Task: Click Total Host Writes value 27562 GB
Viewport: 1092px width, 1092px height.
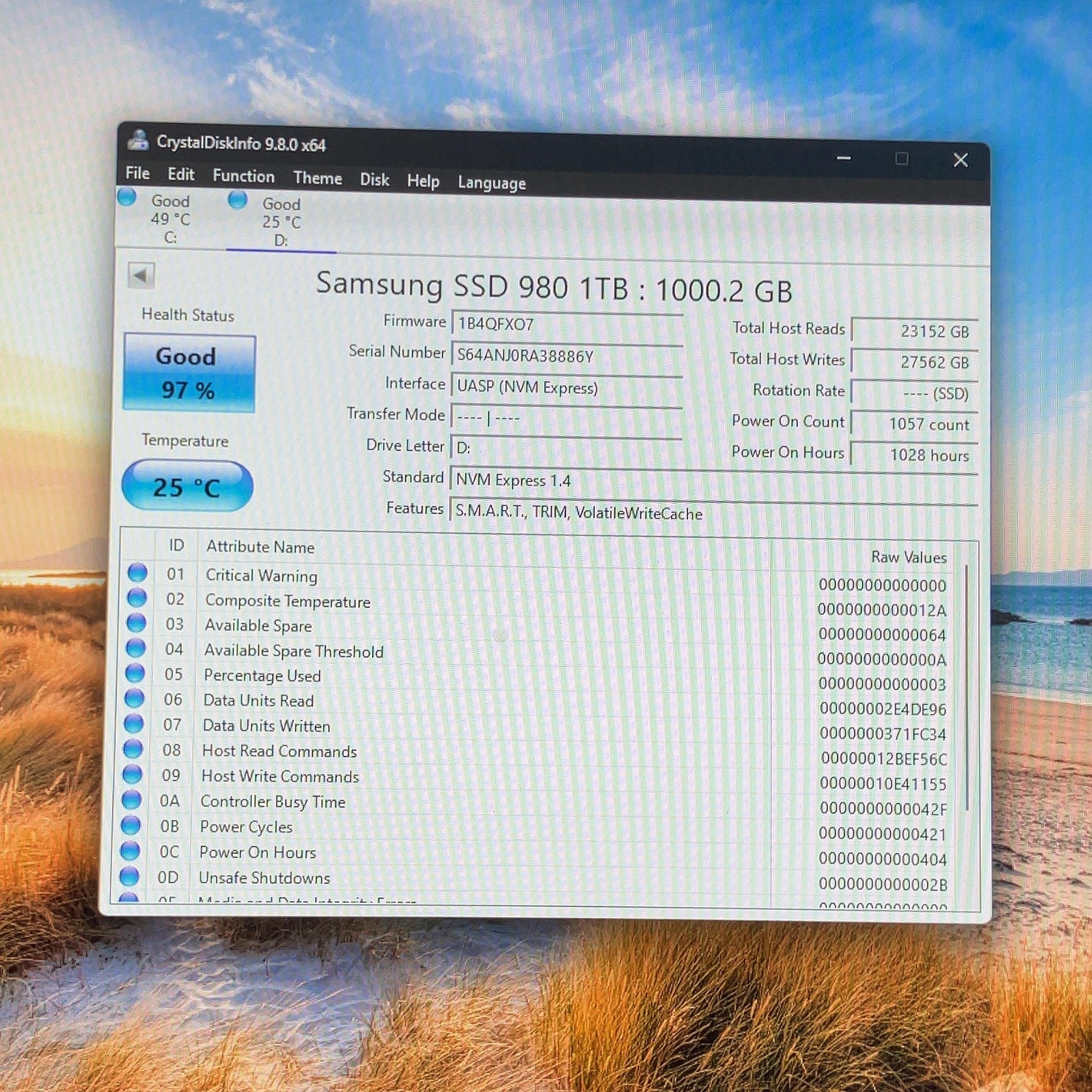Action: [x=914, y=362]
